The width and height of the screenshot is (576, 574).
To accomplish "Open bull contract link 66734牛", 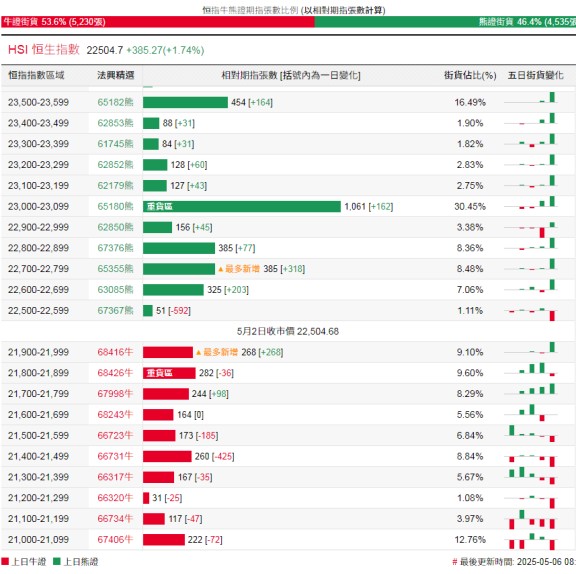I will point(115,519).
